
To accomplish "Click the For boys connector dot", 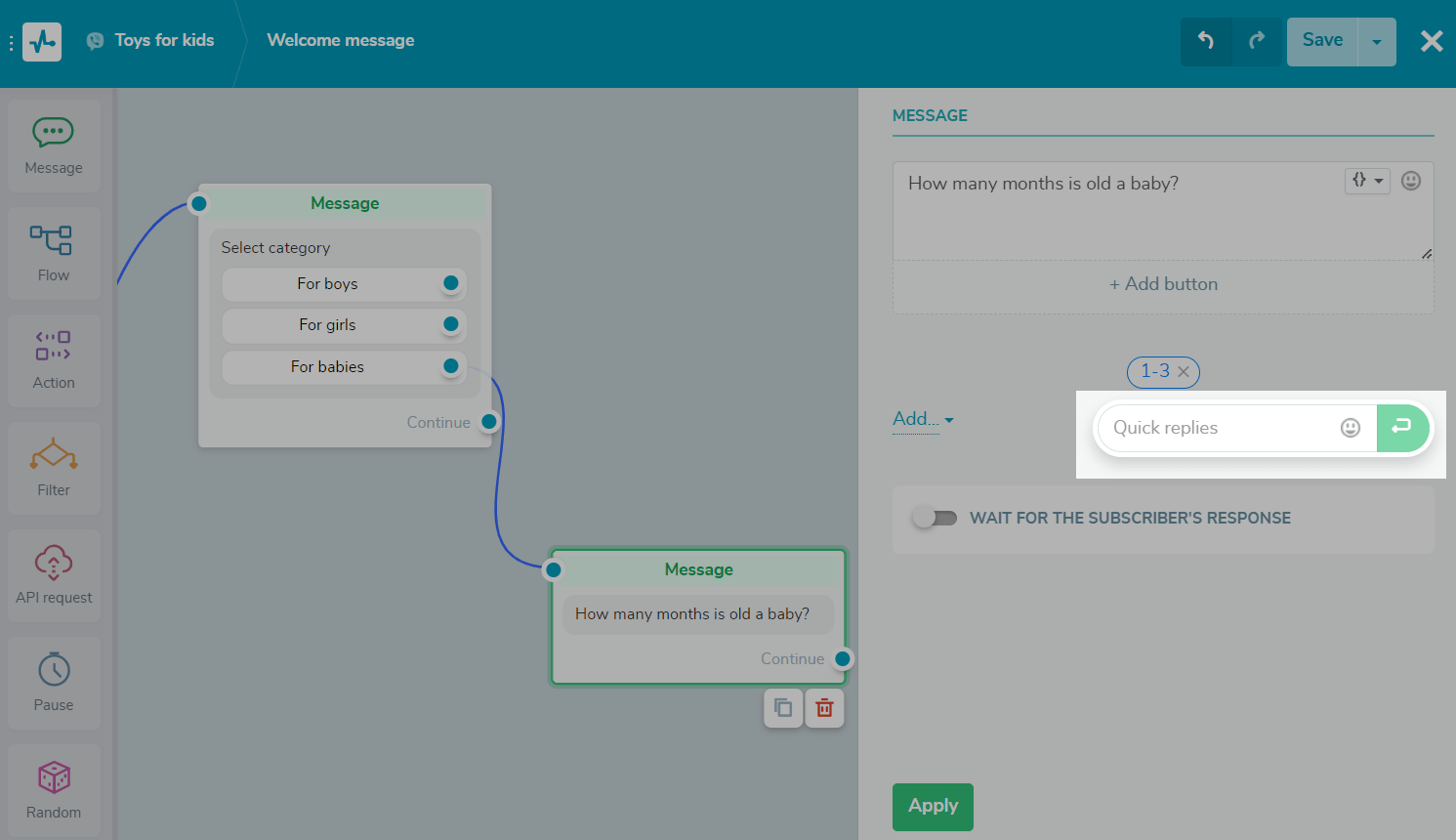I will coord(451,283).
